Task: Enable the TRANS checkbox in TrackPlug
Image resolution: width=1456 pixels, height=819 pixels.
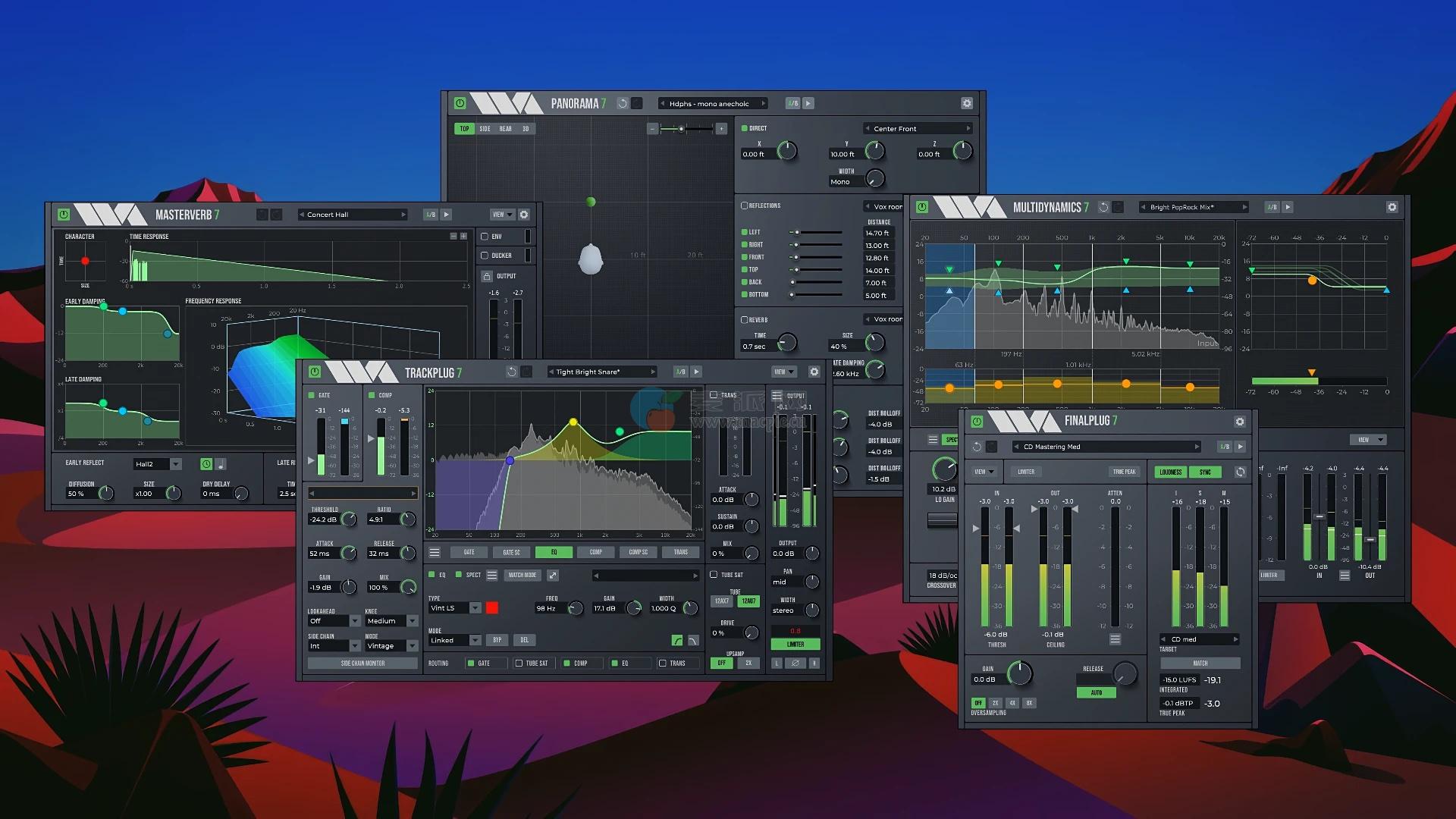Action: tap(714, 395)
